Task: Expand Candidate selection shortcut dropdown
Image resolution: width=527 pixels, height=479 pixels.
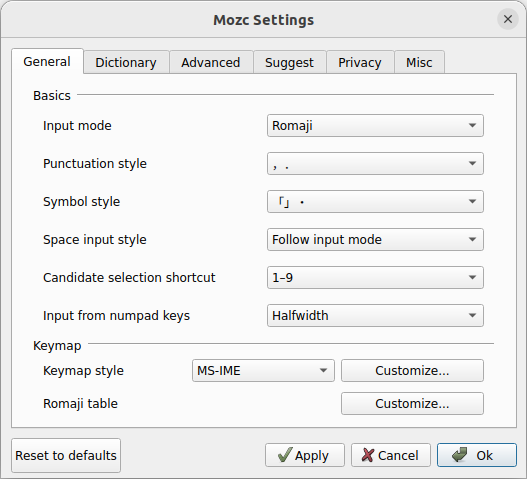Action: 375,277
